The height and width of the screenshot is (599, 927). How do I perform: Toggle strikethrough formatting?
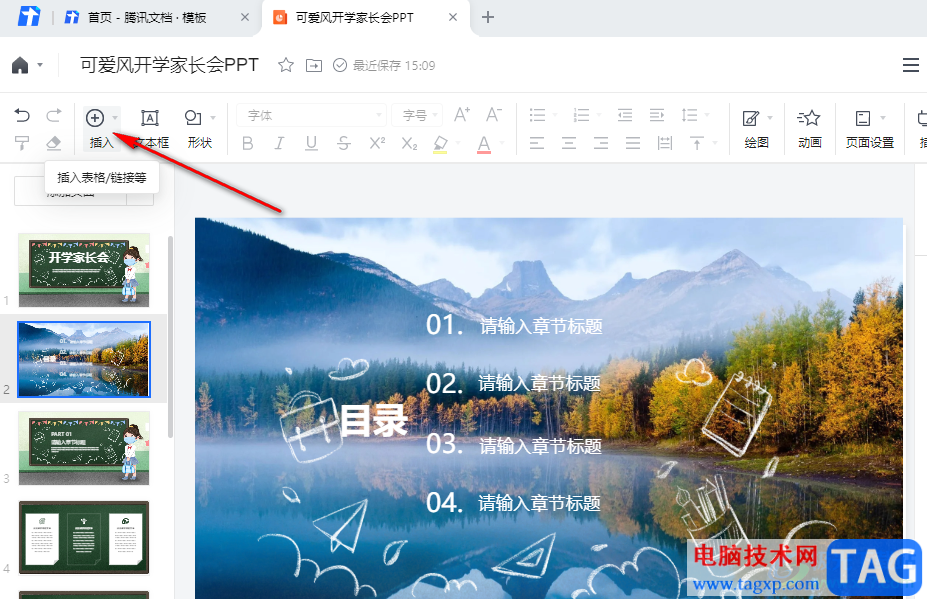[x=343, y=143]
